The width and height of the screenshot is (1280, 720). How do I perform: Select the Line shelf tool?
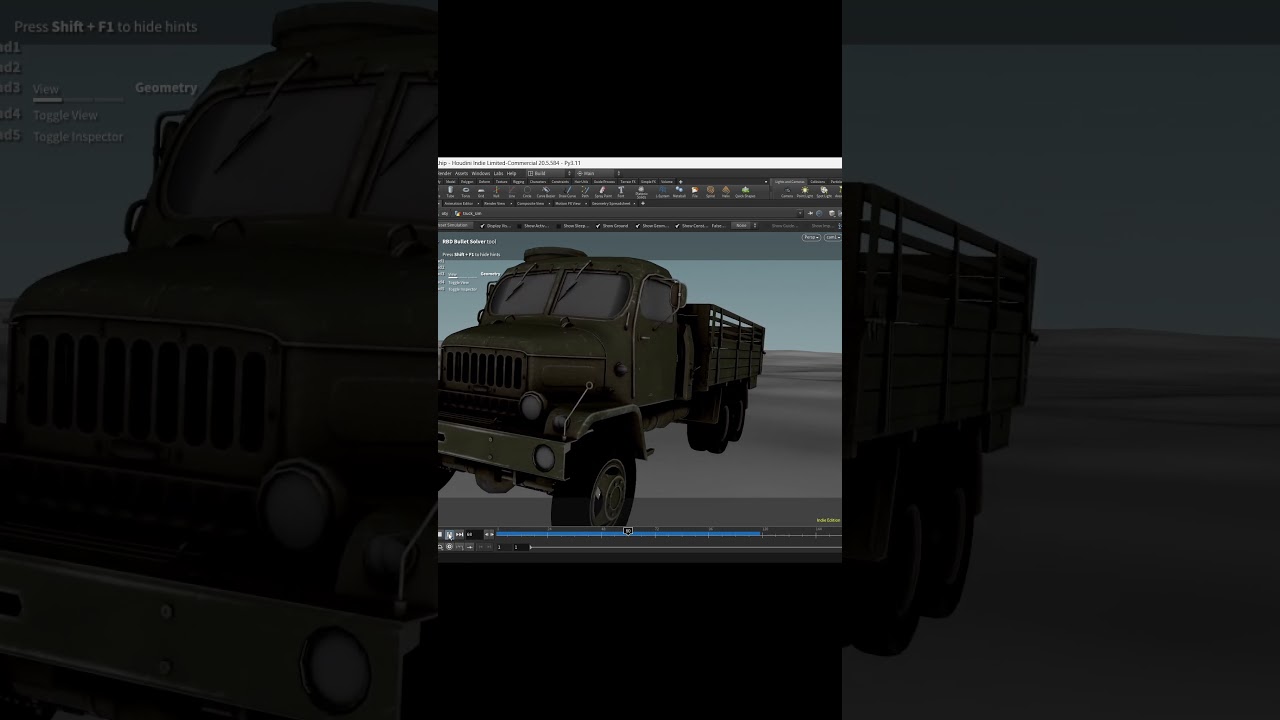[512, 192]
